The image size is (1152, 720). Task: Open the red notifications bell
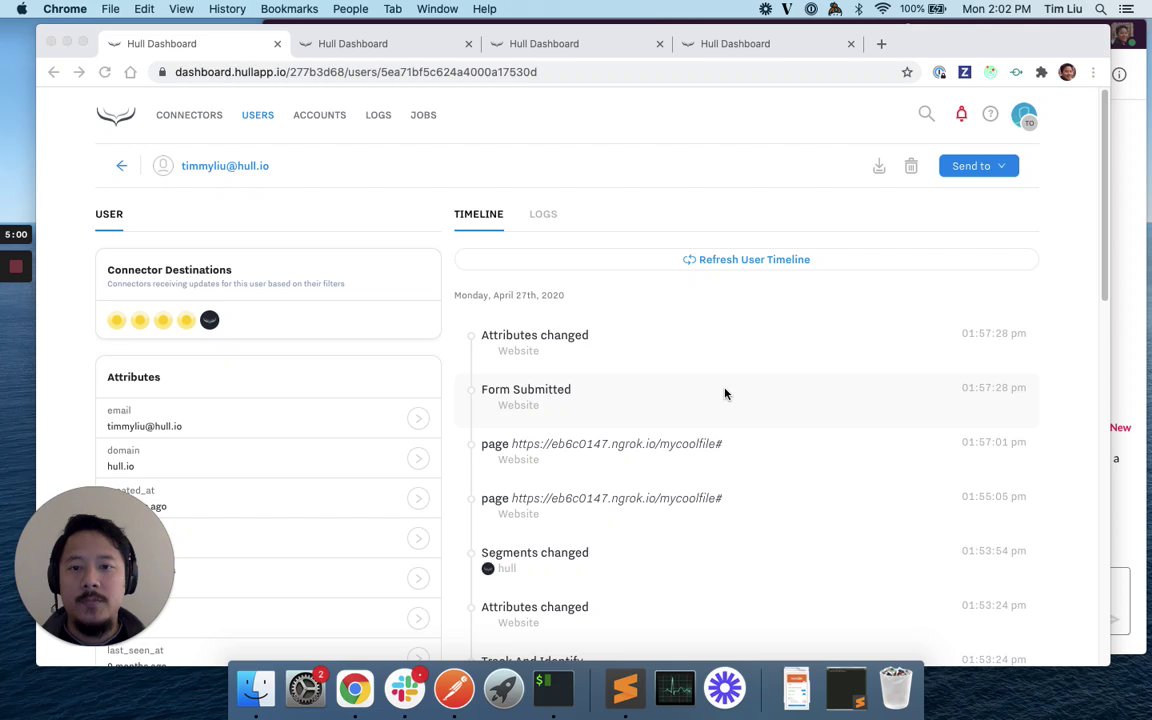961,114
